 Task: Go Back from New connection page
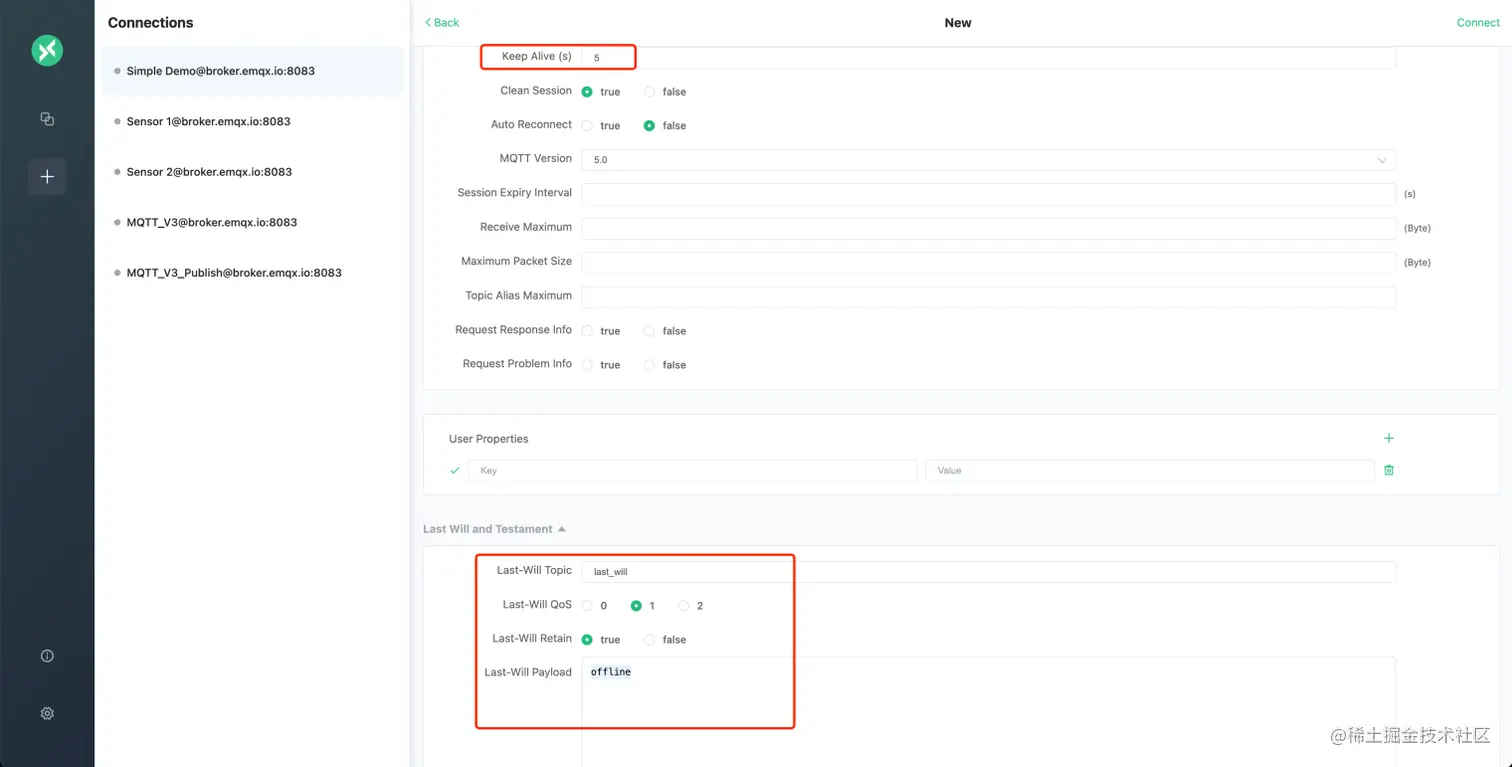tap(442, 23)
